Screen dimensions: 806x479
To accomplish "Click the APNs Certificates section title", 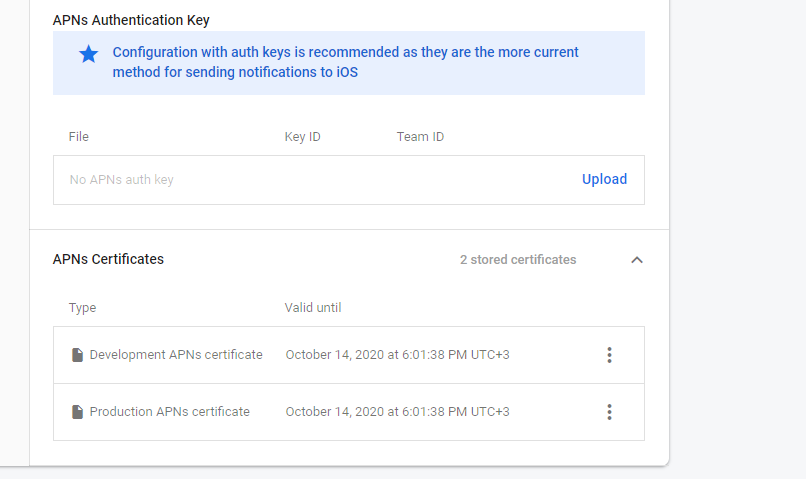I will [108, 259].
